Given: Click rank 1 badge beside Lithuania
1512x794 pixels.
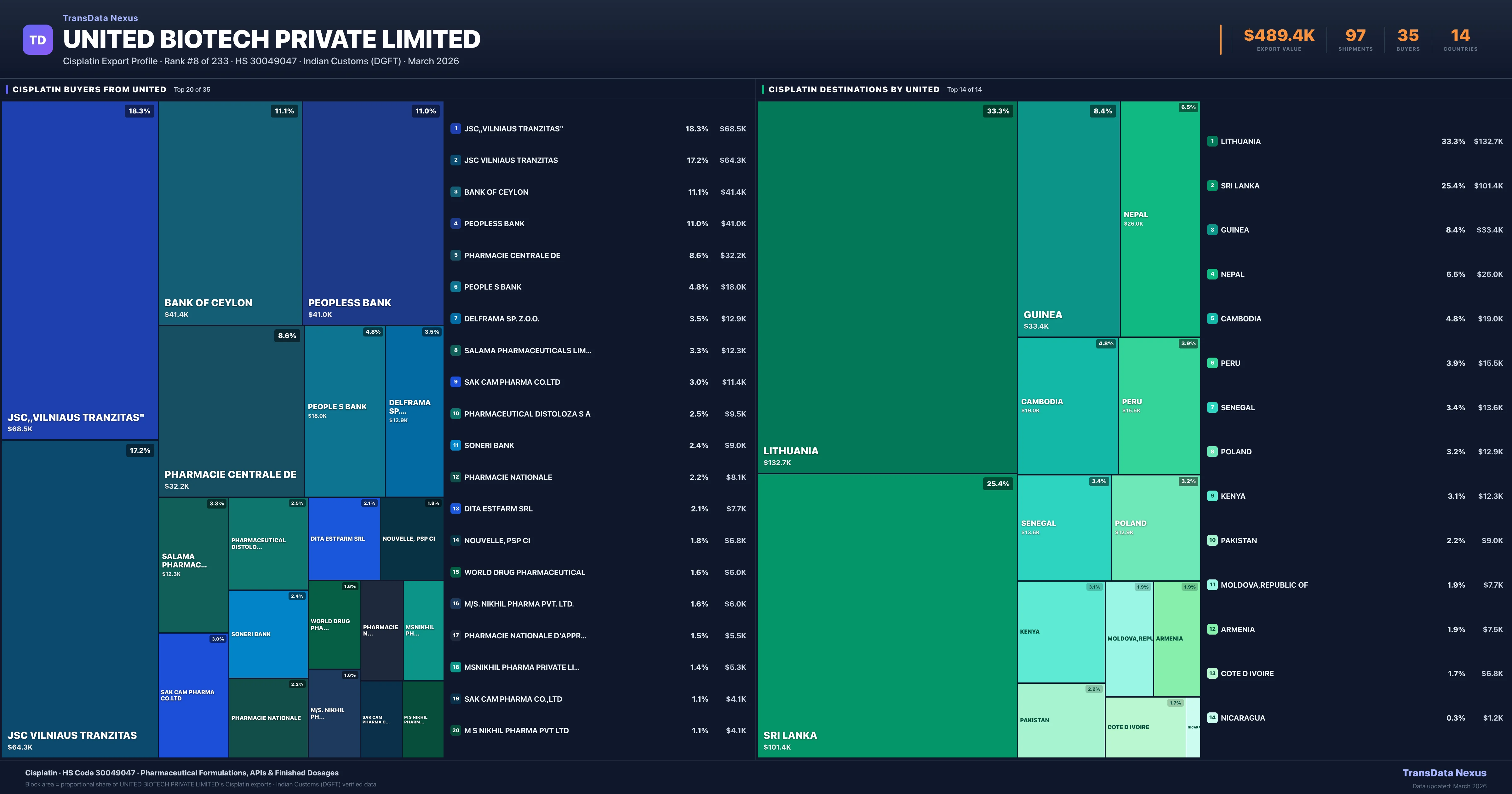Looking at the screenshot, I should click(x=1212, y=141).
